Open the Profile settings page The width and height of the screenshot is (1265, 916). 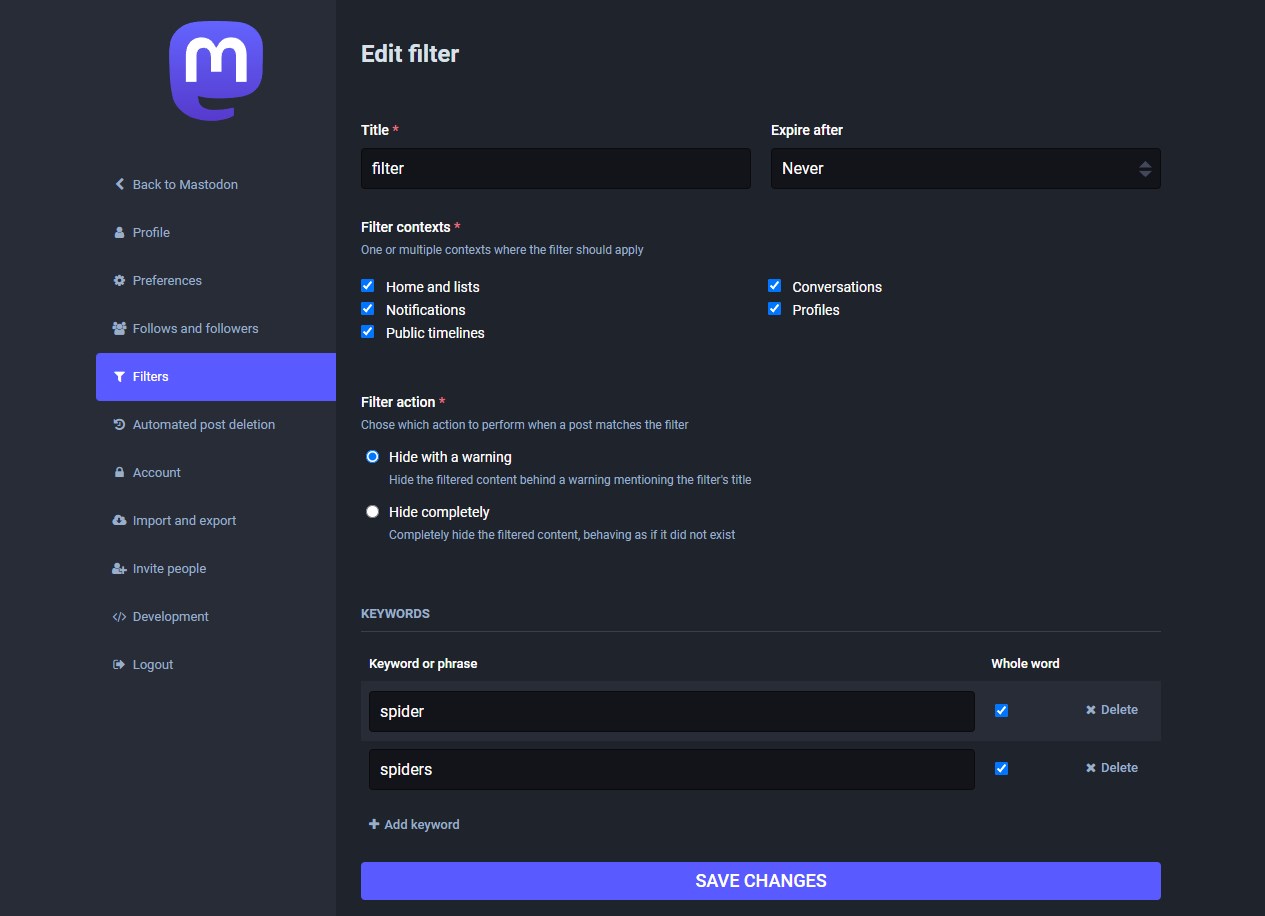[216, 232]
